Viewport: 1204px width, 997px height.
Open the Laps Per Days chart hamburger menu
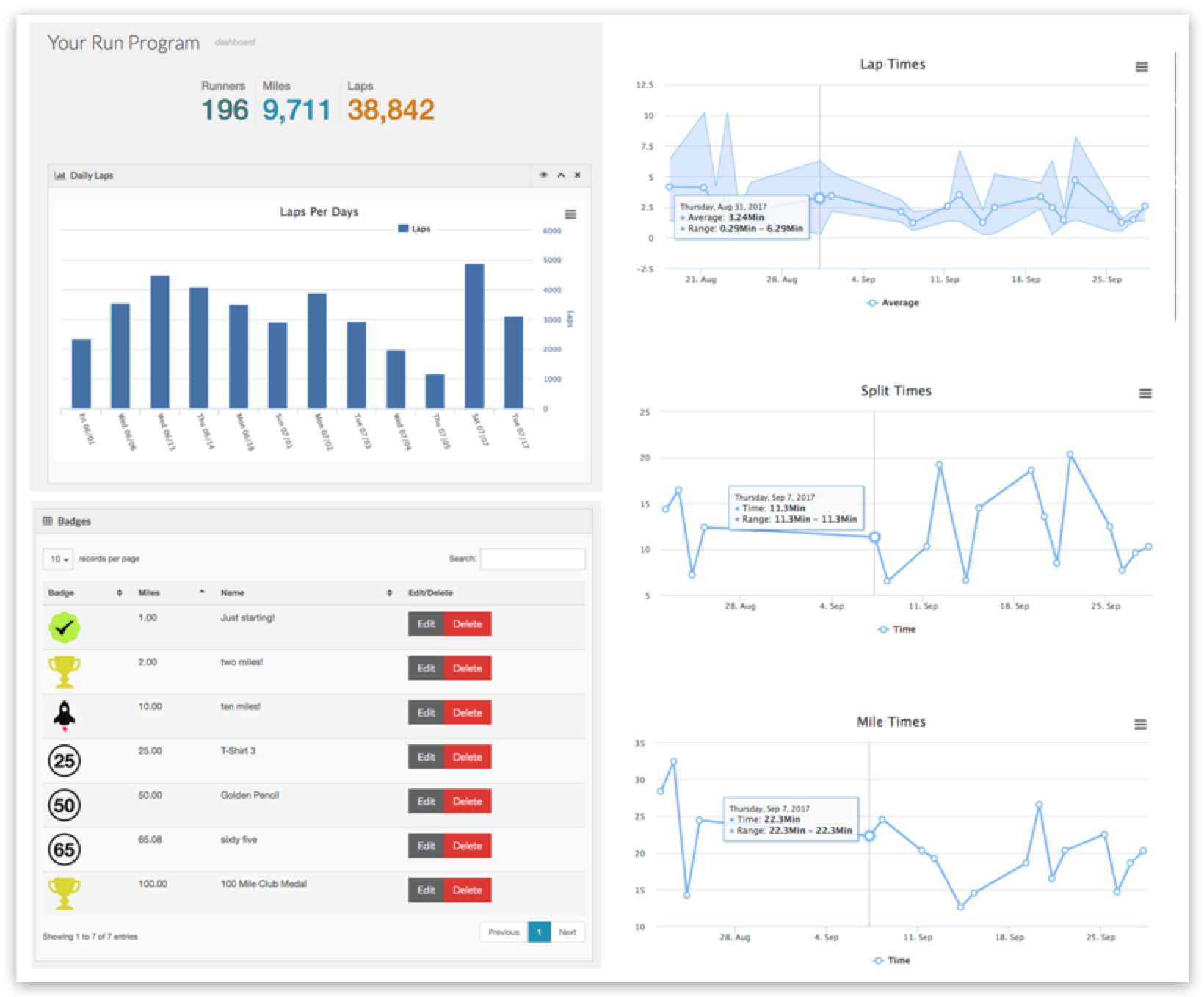pyautogui.click(x=570, y=214)
